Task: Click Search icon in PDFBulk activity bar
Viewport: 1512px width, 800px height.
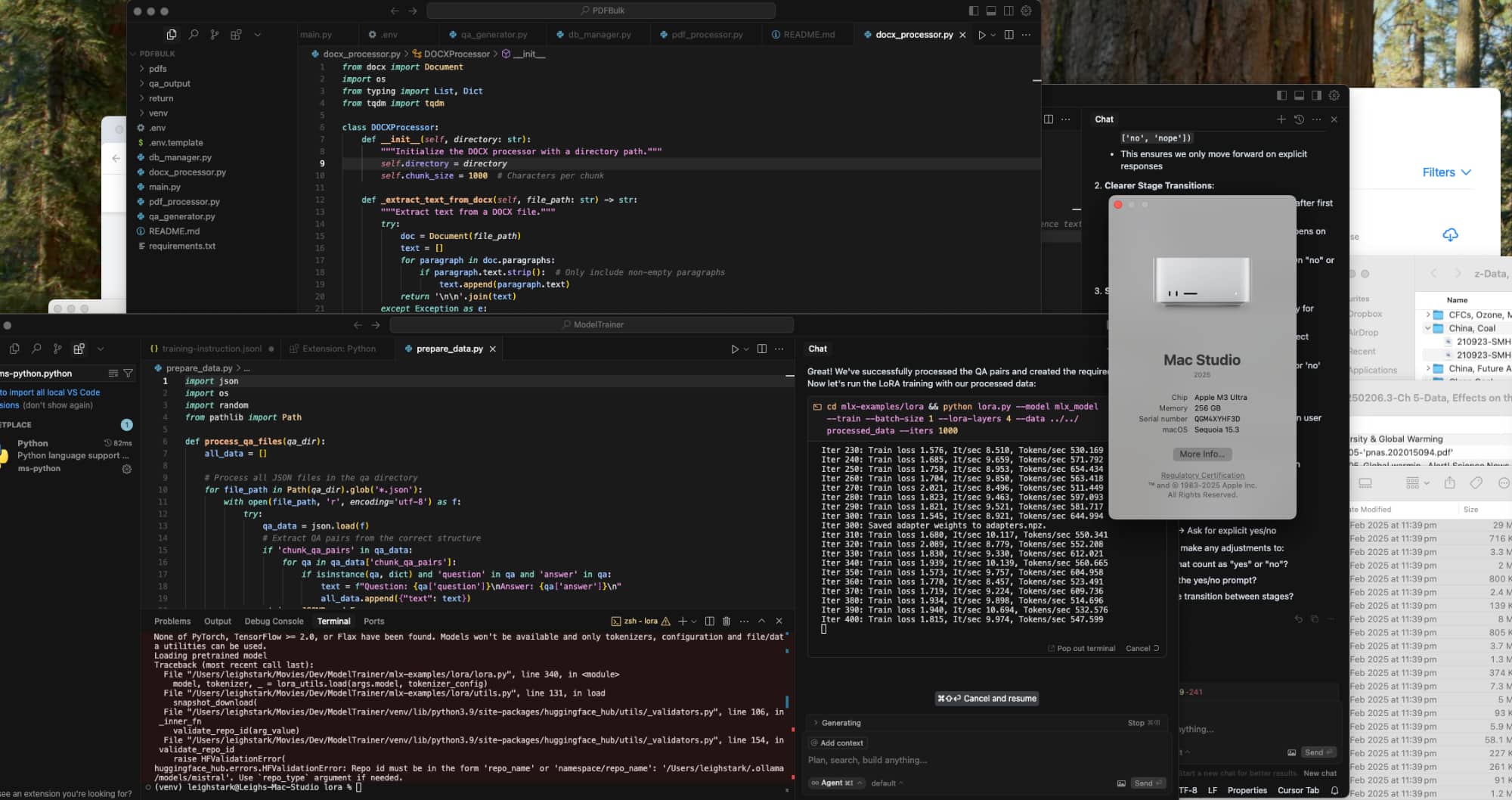Action: click(194, 35)
